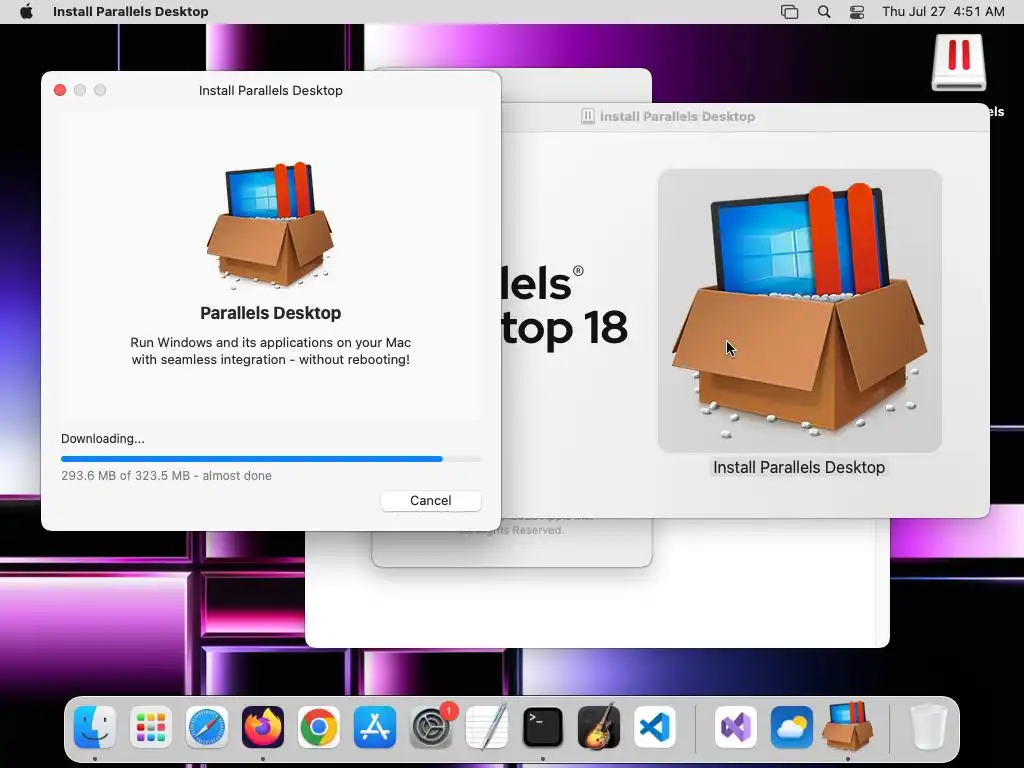Open the Apple menu

tap(26, 12)
